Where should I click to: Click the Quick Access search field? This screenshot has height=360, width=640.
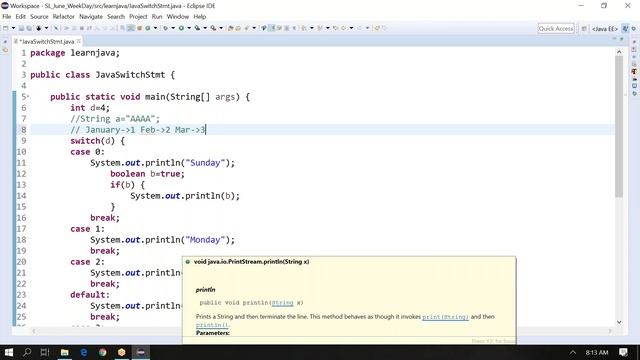556,29
